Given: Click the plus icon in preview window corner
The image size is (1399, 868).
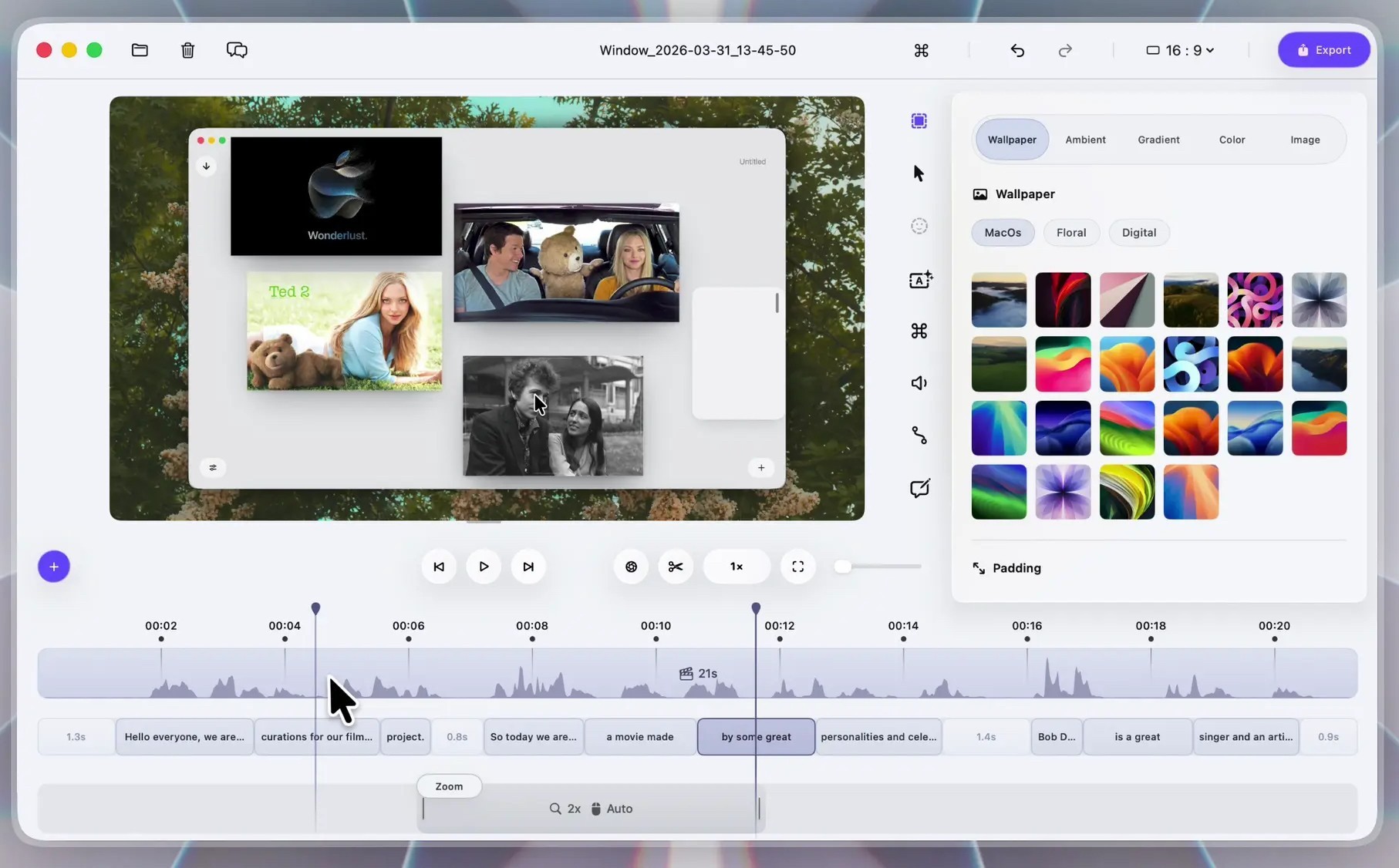Looking at the screenshot, I should tap(761, 467).
